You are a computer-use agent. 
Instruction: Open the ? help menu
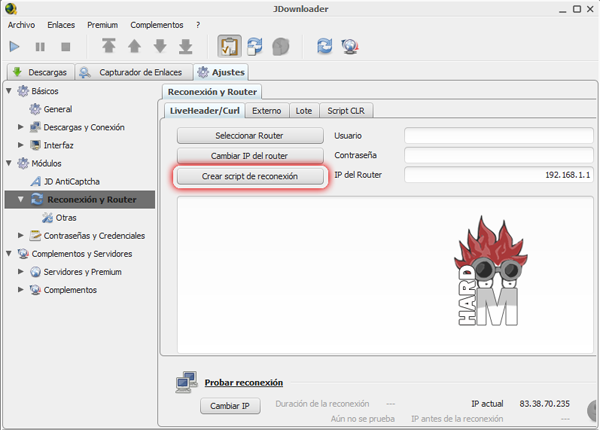point(198,25)
